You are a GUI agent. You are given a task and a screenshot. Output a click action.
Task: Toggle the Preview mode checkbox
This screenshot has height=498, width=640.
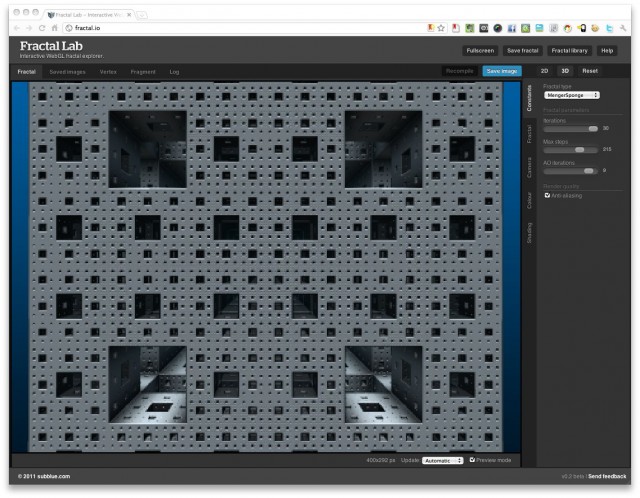pyautogui.click(x=472, y=460)
